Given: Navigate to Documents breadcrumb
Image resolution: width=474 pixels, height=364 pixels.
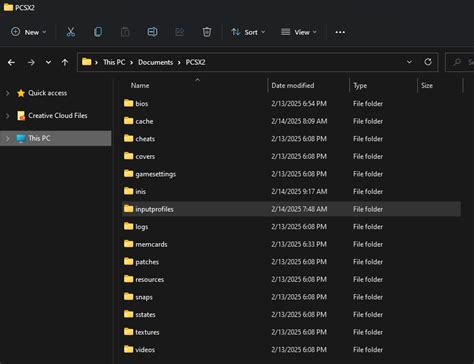Looking at the screenshot, I should (155, 62).
